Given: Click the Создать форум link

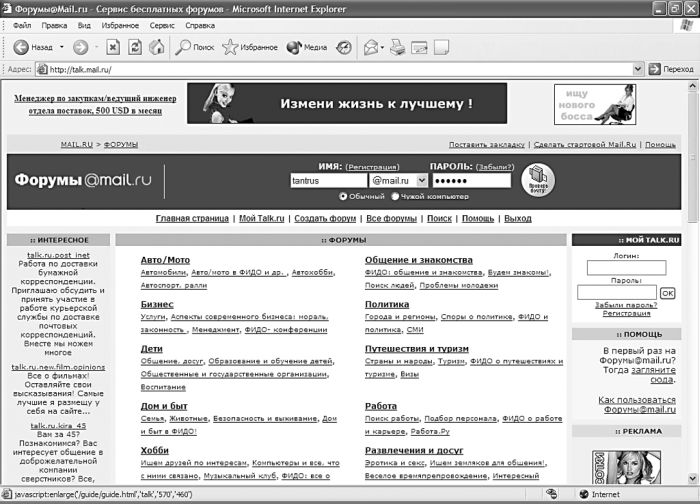Looking at the screenshot, I should [x=325, y=218].
